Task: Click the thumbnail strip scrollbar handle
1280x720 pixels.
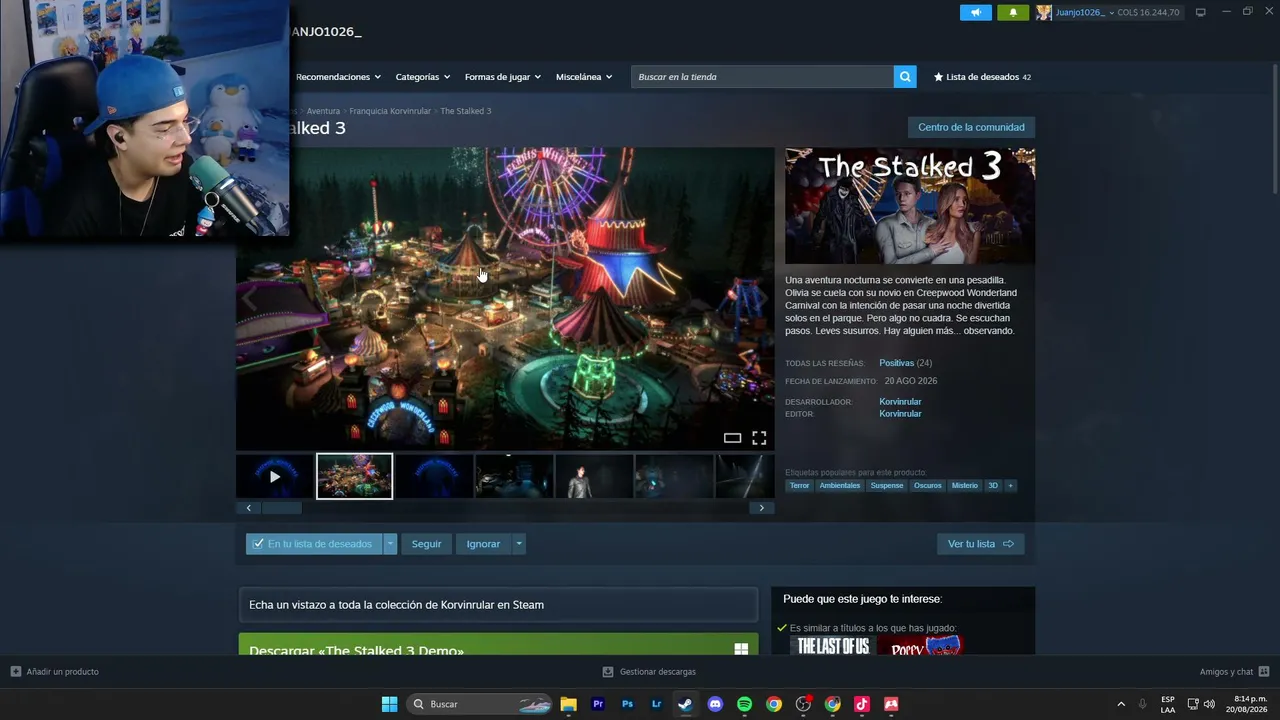Action: (x=282, y=508)
